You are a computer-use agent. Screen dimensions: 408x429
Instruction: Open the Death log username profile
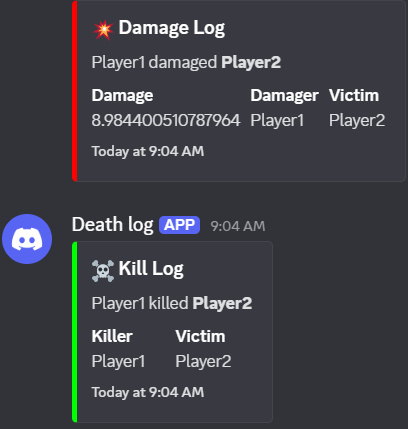pyautogui.click(x=113, y=224)
